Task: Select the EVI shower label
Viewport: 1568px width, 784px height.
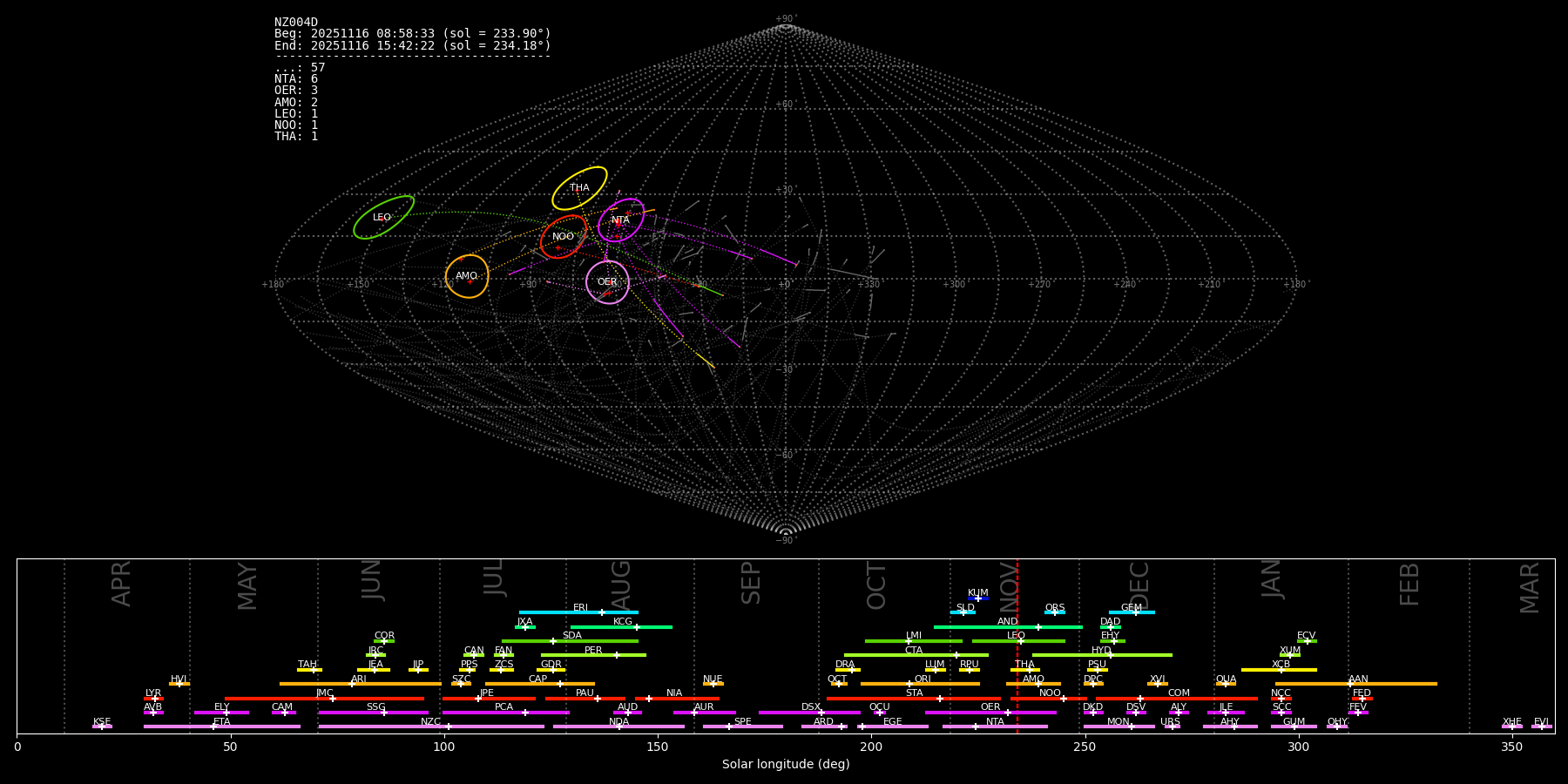Action: (1541, 722)
